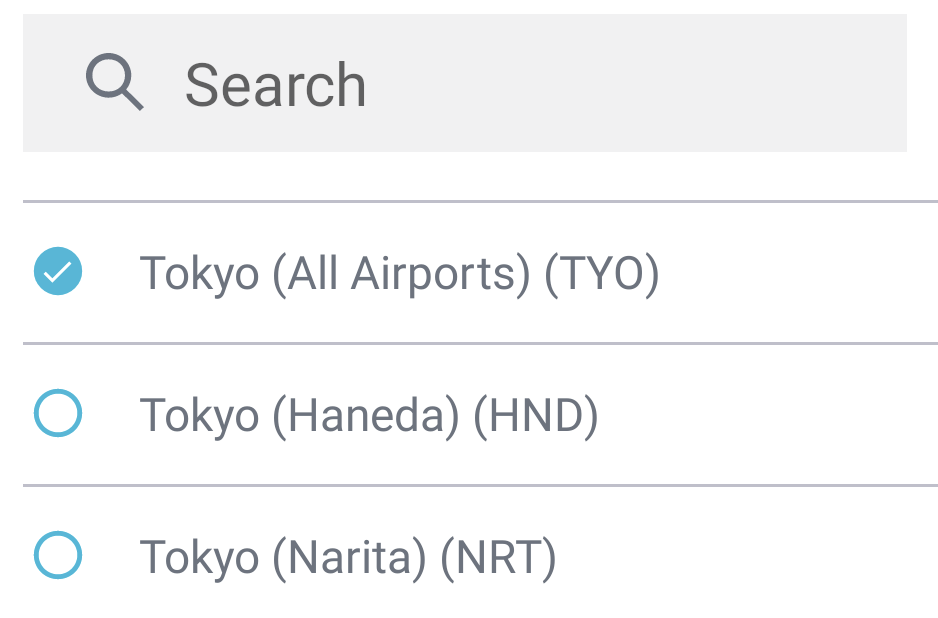Click the empty circle icon beside NRT
938x618 pixels.
tap(58, 555)
